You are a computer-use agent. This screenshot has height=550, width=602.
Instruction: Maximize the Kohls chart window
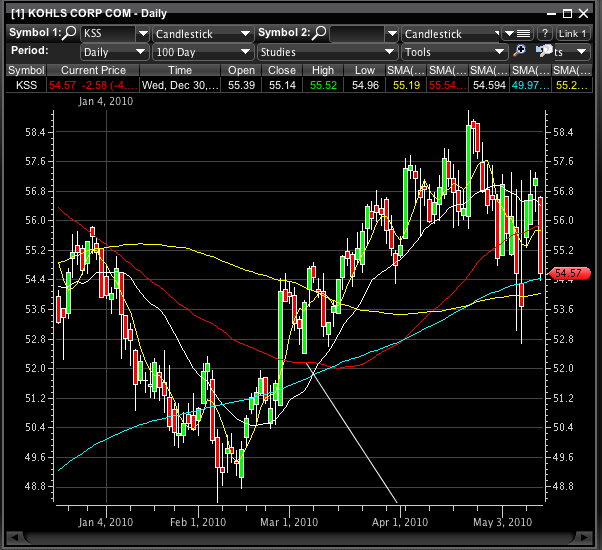coord(567,11)
